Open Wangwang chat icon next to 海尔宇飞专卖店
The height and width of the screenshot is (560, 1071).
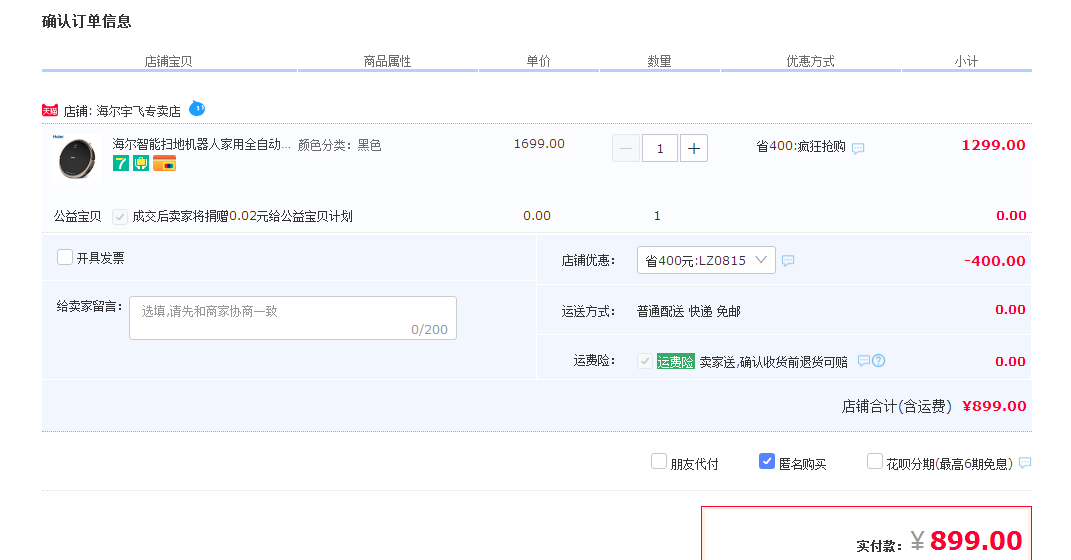(197, 108)
